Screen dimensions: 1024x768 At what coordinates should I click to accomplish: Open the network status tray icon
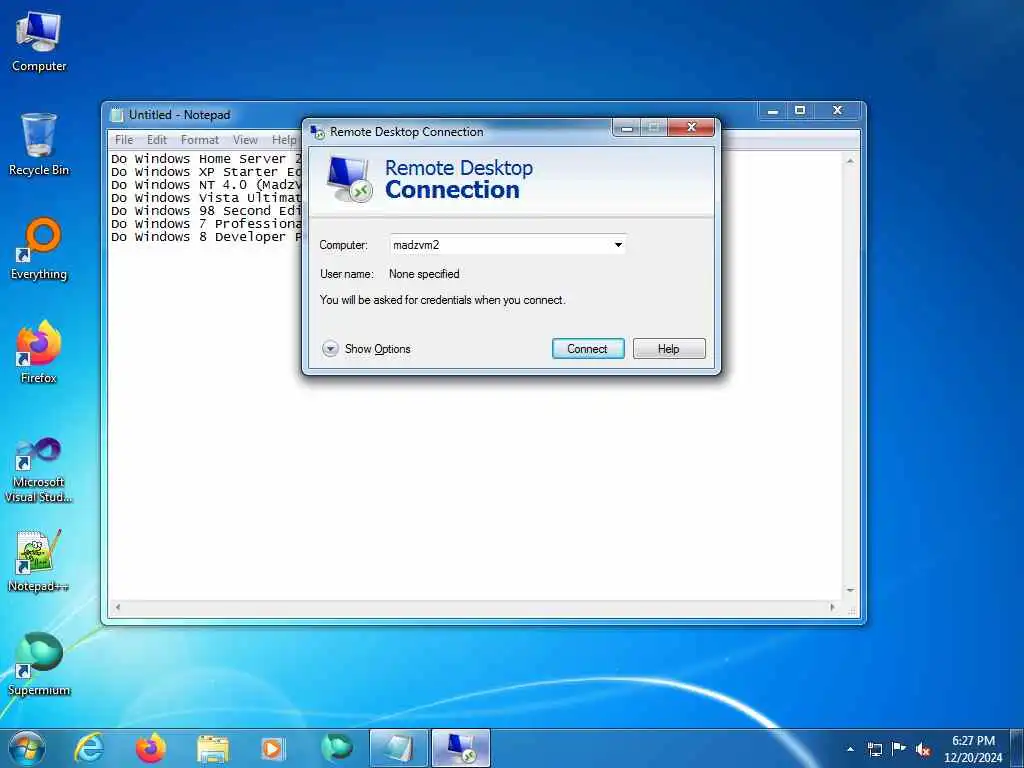pyautogui.click(x=874, y=749)
